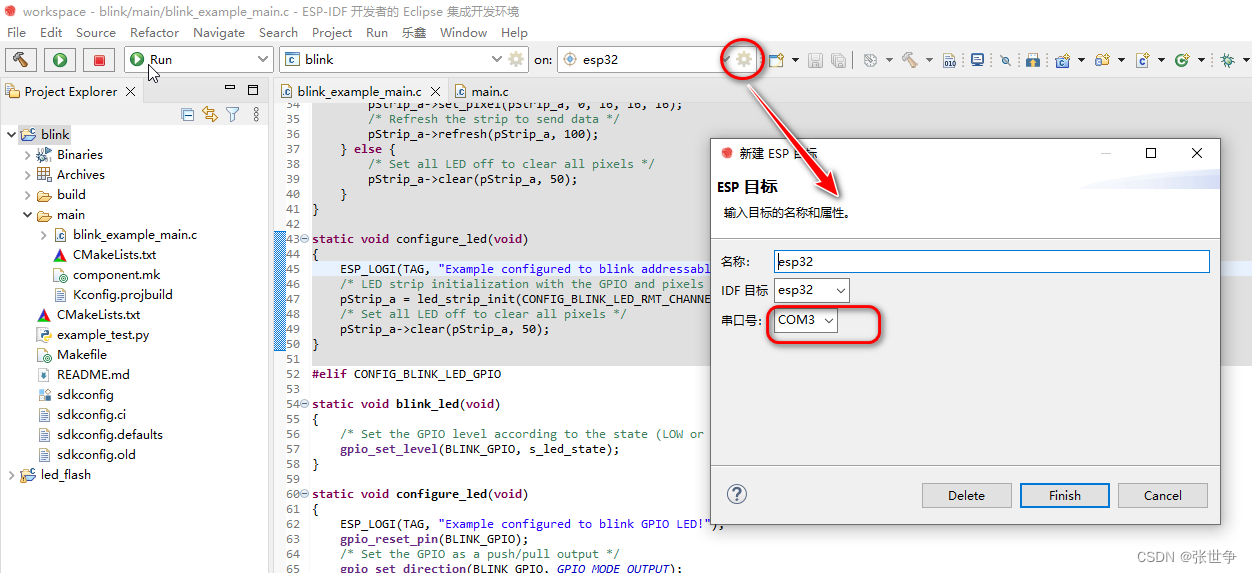Click the New wizard toolbar icon

(x=776, y=60)
